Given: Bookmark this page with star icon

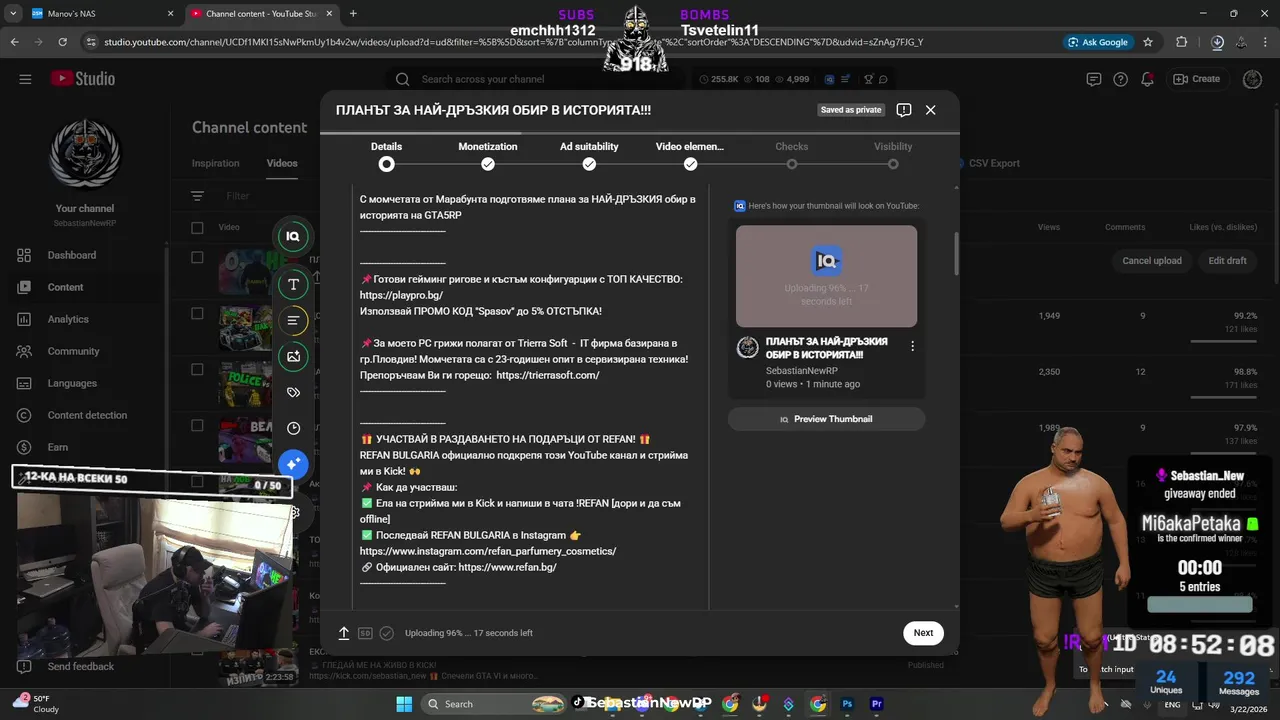Looking at the screenshot, I should [x=1148, y=42].
